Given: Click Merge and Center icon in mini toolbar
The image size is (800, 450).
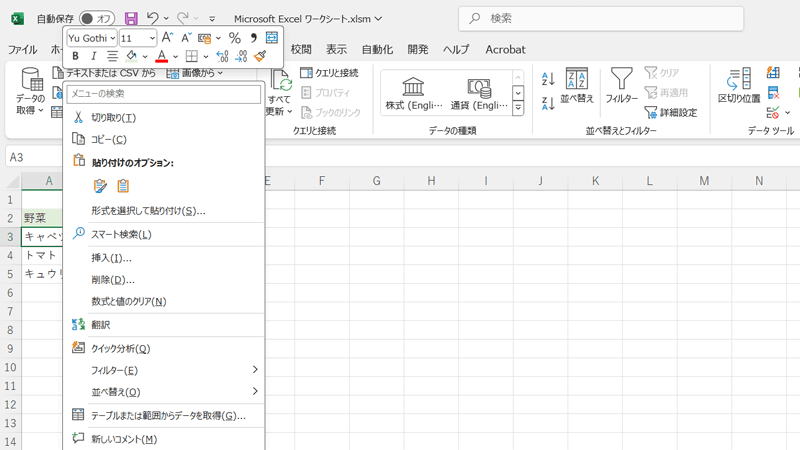Looking at the screenshot, I should (272, 38).
